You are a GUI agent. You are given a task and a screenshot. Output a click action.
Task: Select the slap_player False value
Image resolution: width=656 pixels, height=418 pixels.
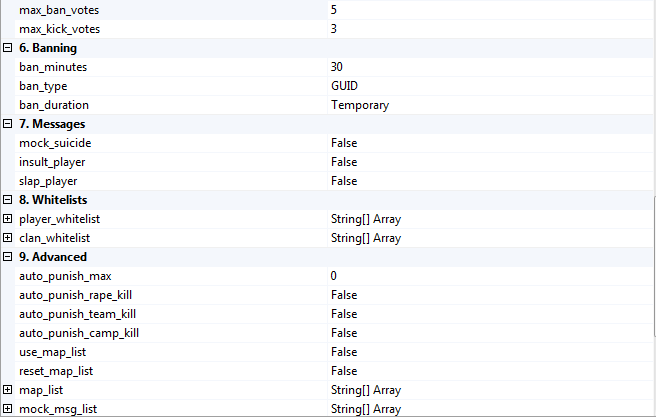click(x=344, y=181)
